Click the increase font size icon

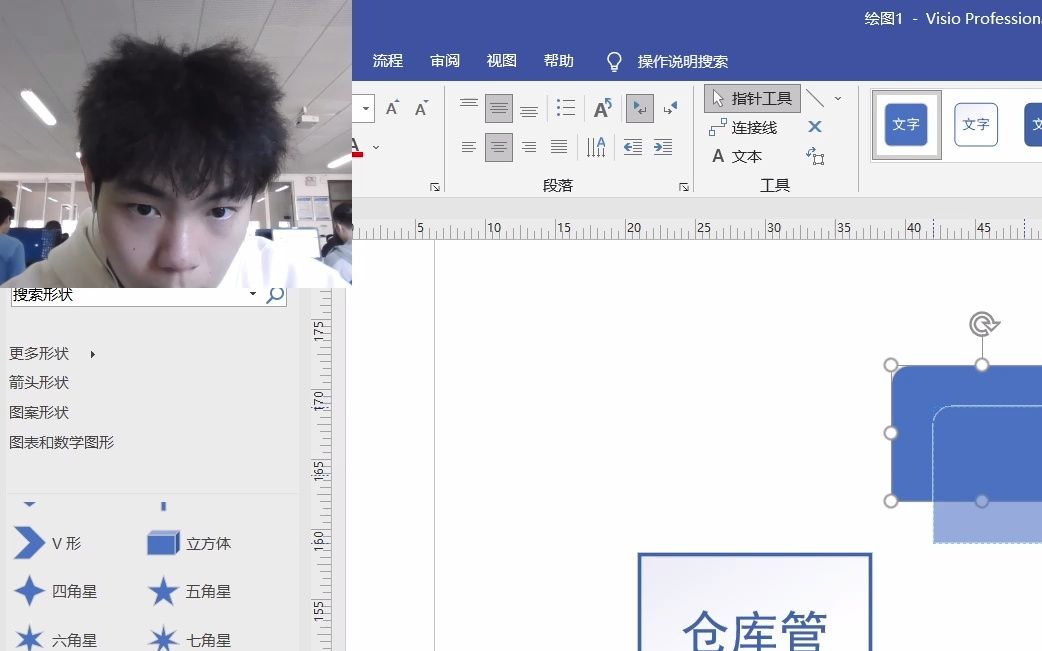point(391,107)
